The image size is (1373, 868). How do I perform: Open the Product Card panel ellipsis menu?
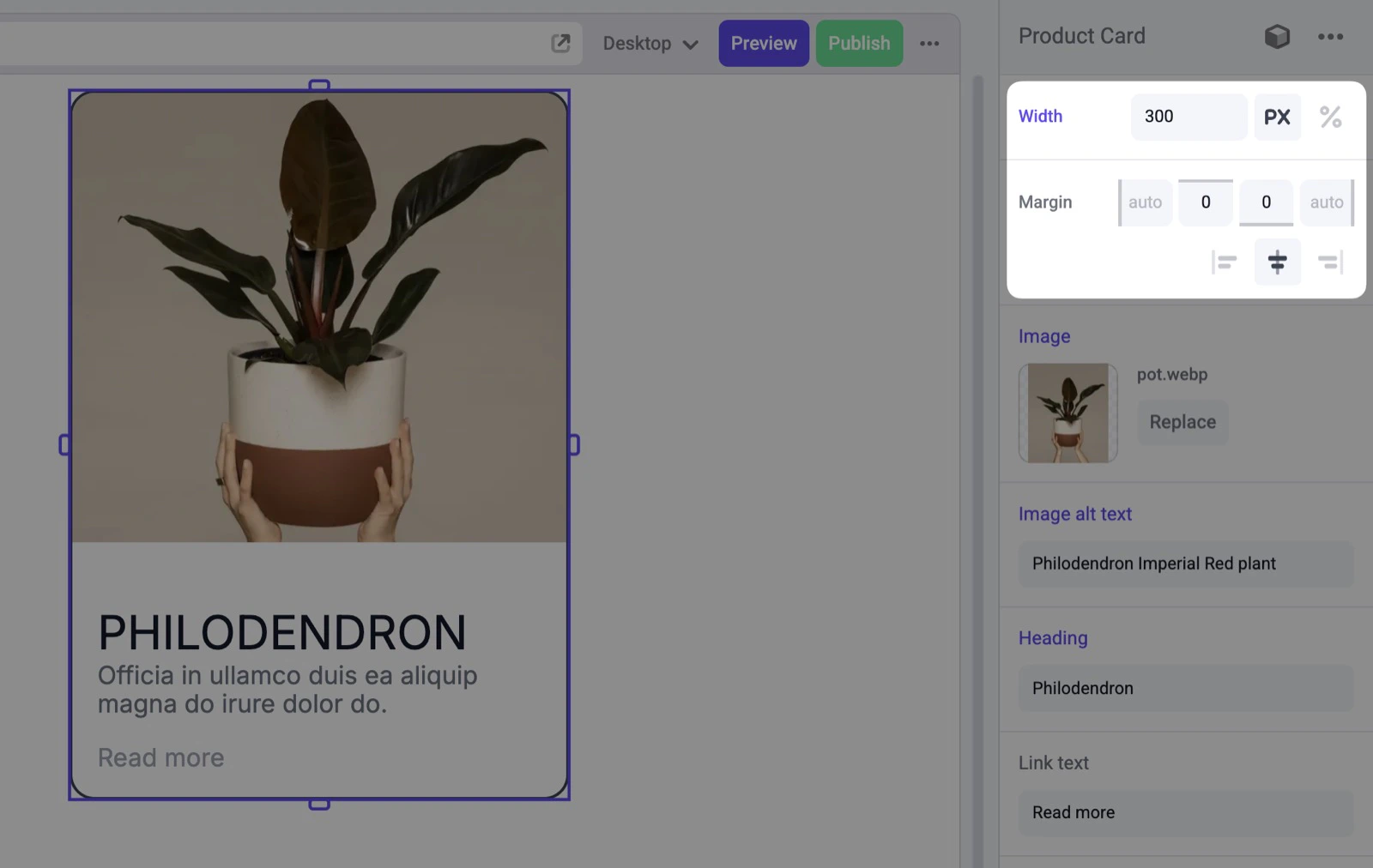tap(1331, 37)
